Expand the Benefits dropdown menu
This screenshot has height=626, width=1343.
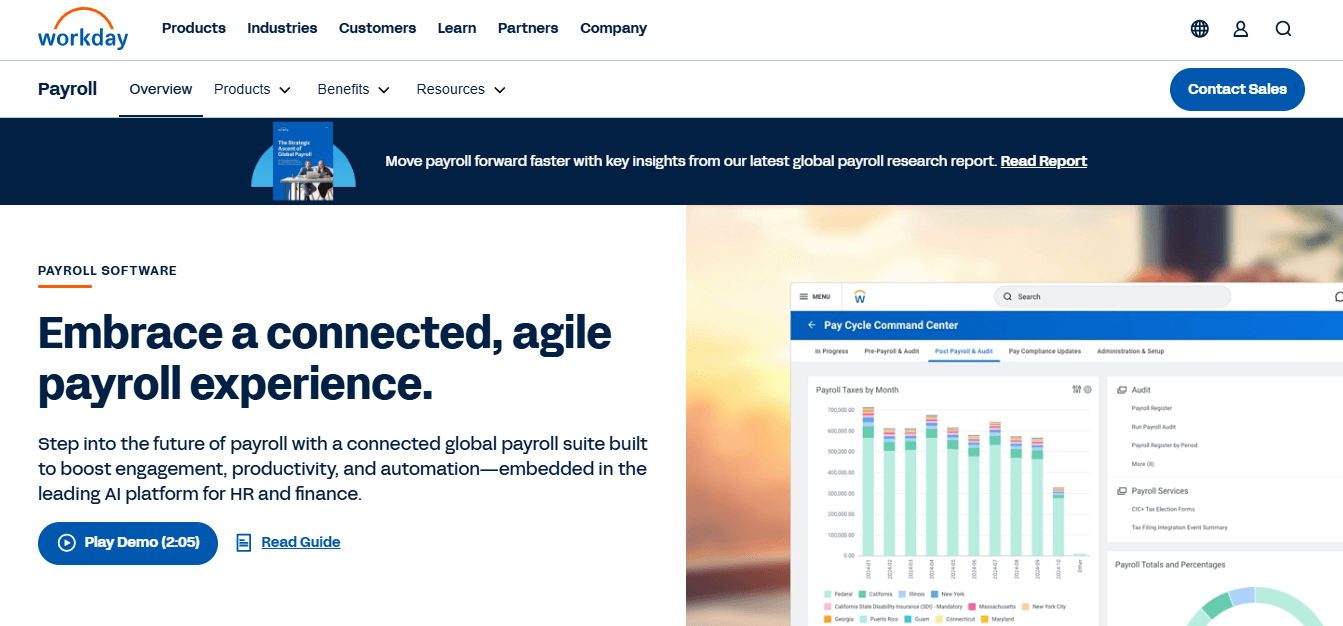click(x=353, y=89)
